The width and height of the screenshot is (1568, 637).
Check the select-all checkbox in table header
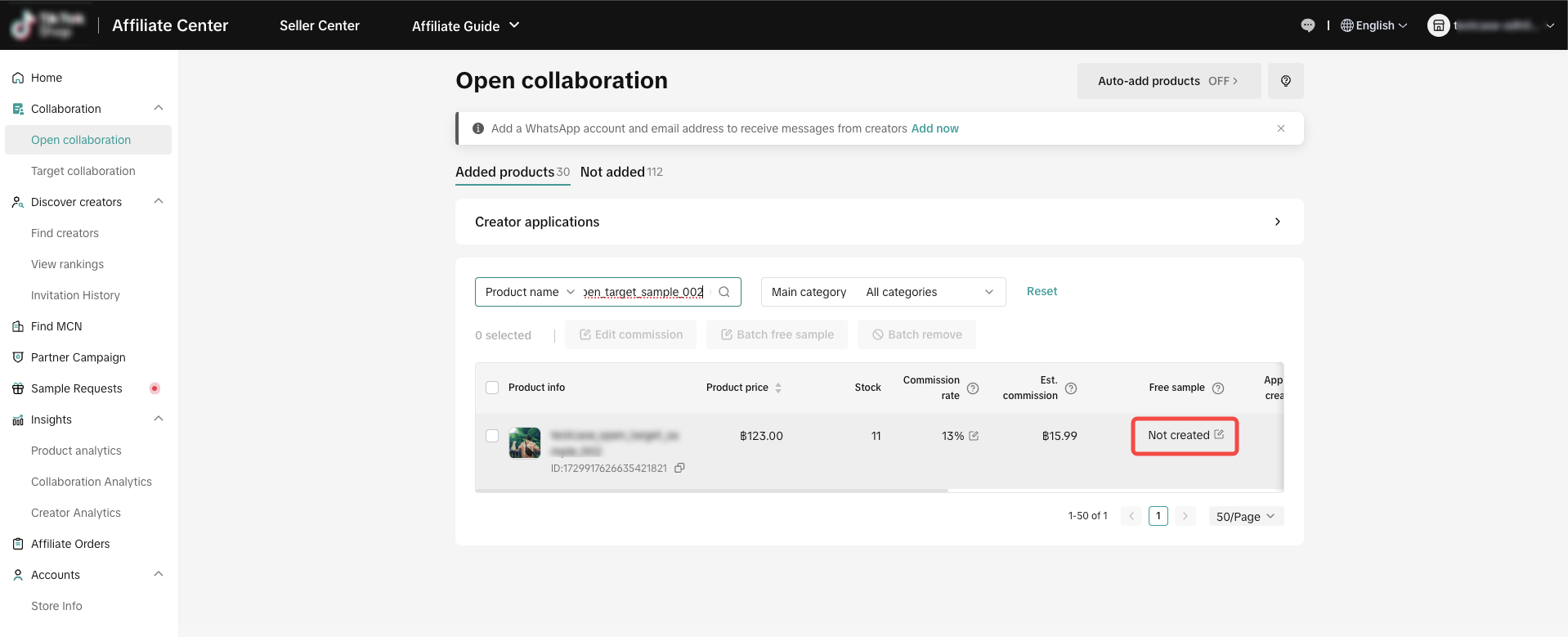point(492,388)
